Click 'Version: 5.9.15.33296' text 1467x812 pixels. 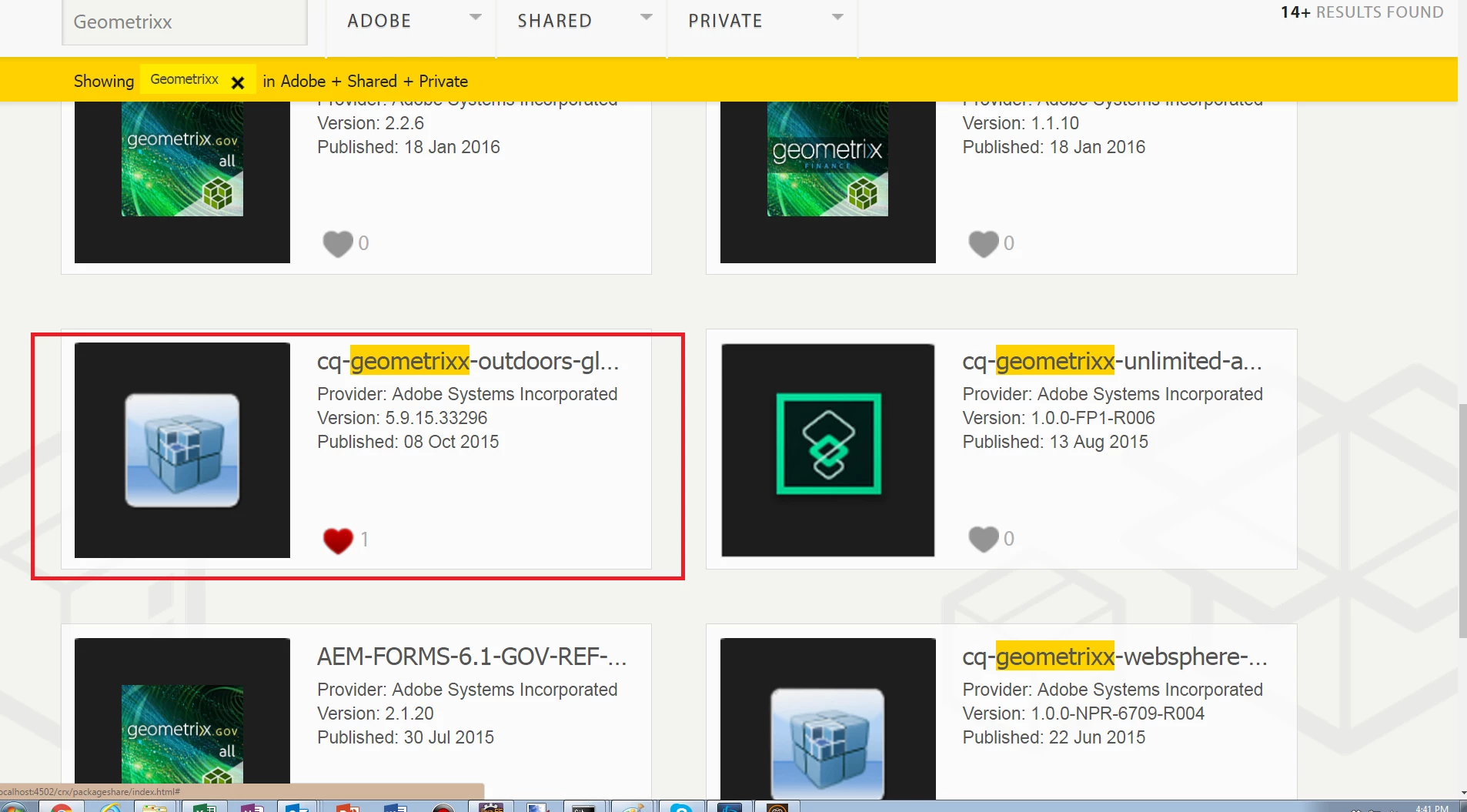click(x=403, y=418)
